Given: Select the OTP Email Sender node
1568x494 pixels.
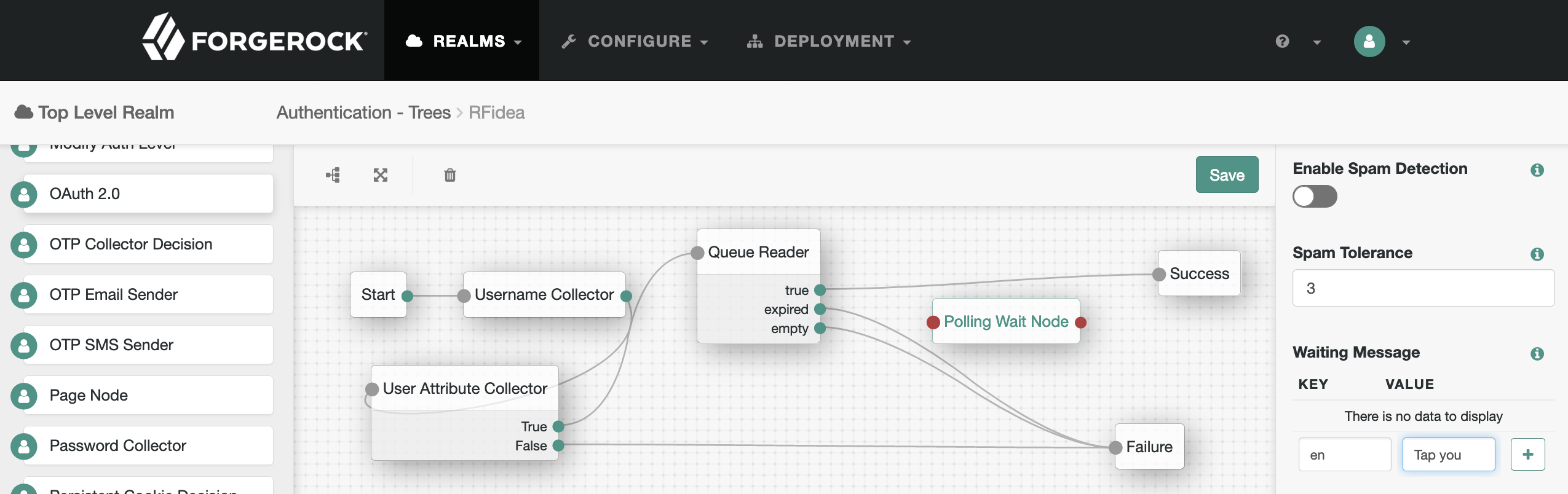Looking at the screenshot, I should click(x=148, y=294).
